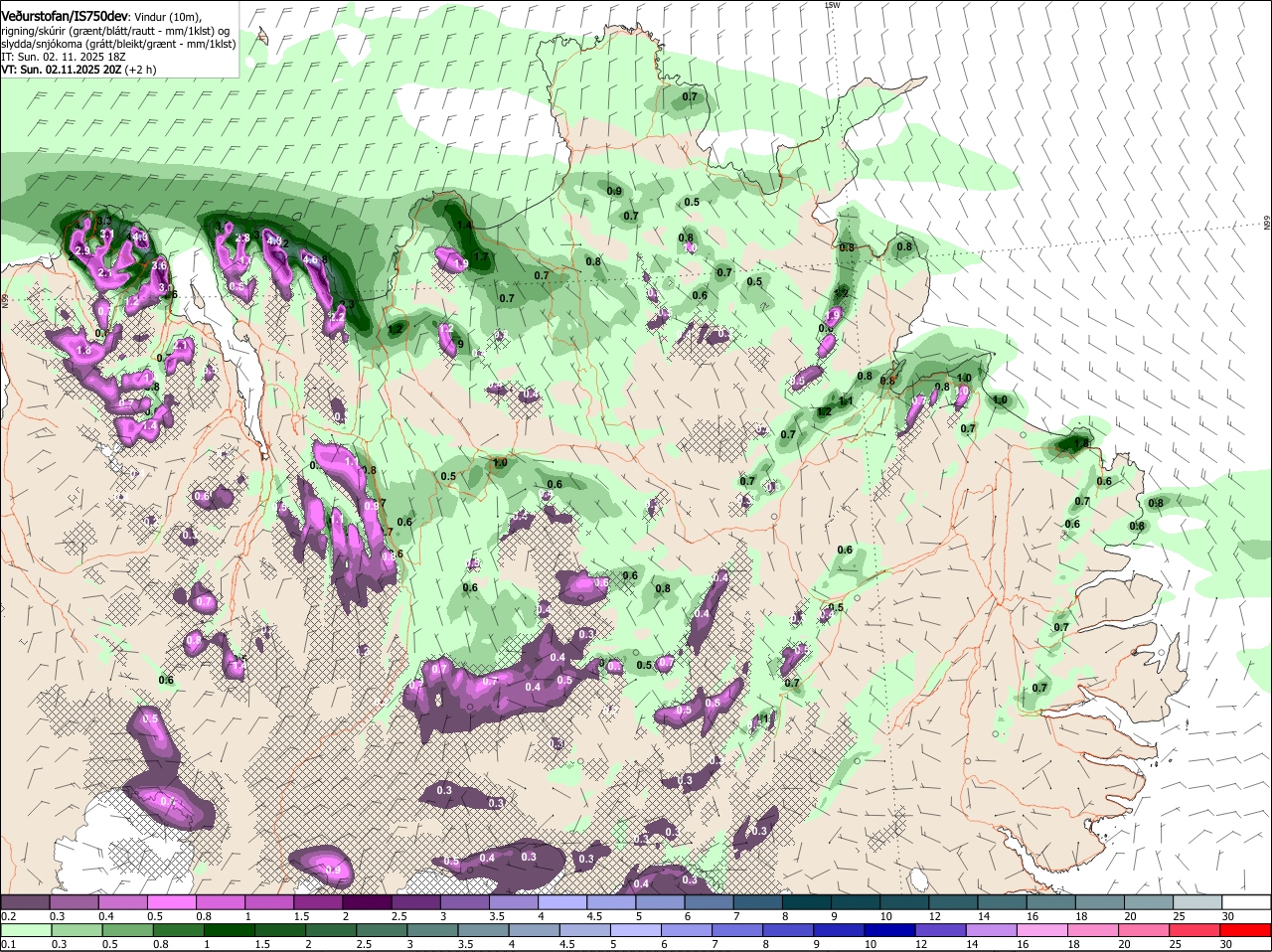Choose upper legend lavender swatch between 4 and 4.5
This screenshot has width=1272, height=952.
pyautogui.click(x=562, y=901)
